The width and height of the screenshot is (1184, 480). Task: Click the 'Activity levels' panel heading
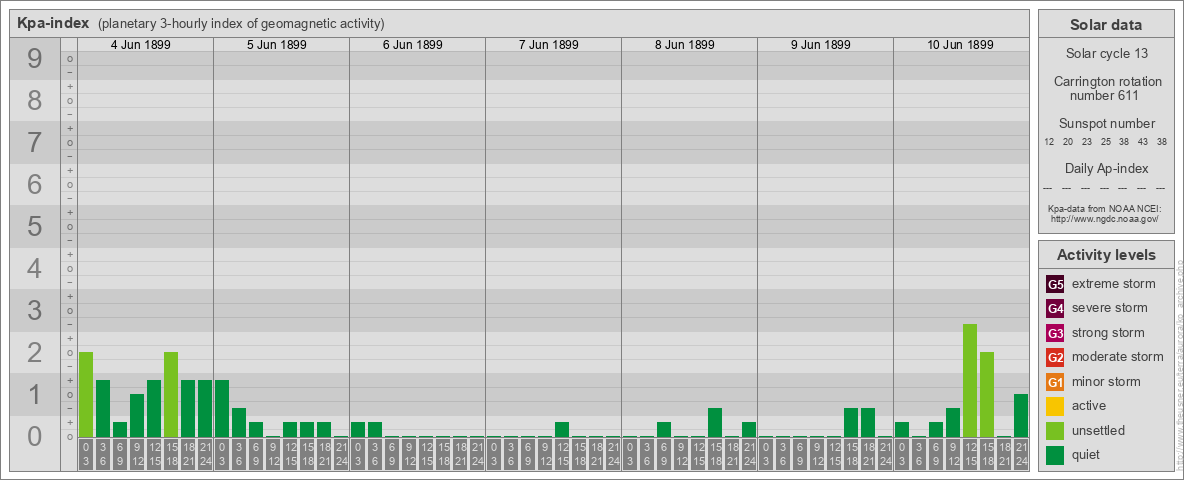pyautogui.click(x=1105, y=255)
